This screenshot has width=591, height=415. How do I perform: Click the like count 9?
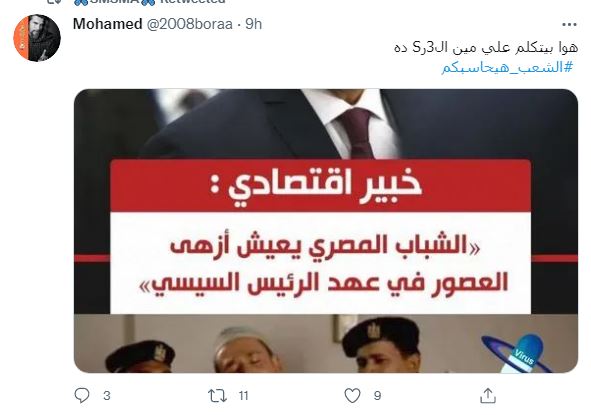[x=377, y=396]
